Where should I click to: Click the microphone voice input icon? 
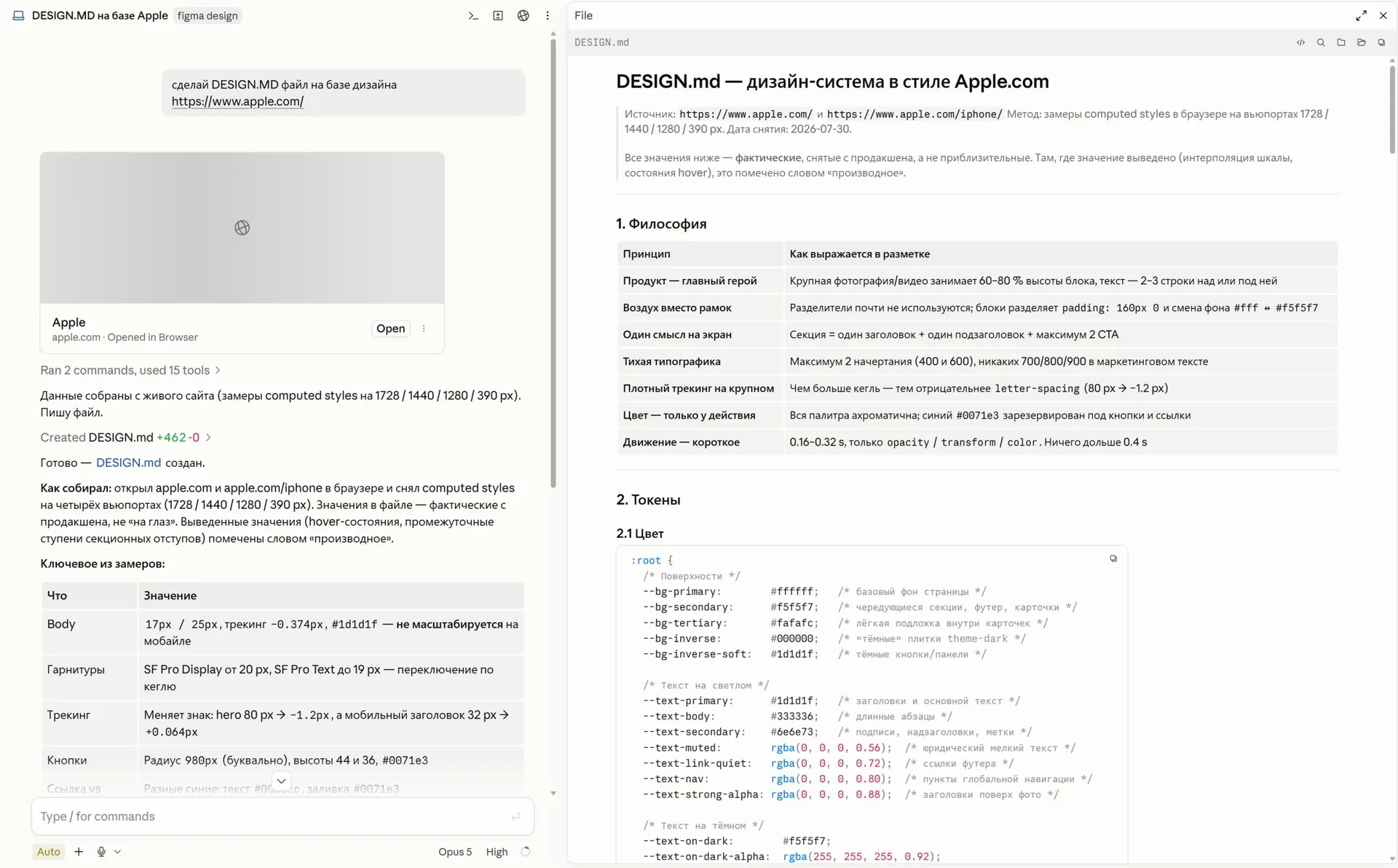[101, 851]
